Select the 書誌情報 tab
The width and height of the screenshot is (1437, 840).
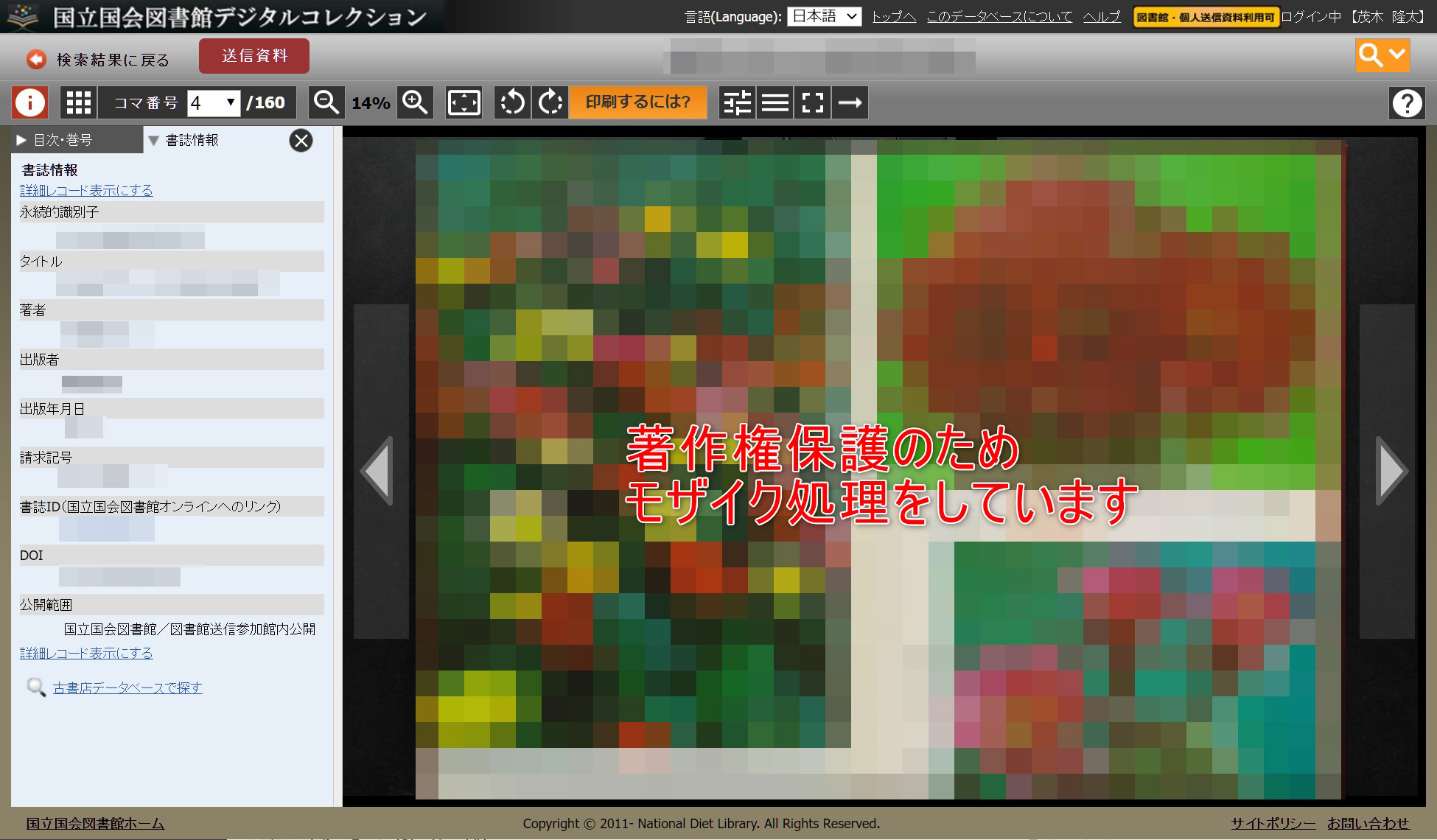coord(192,140)
